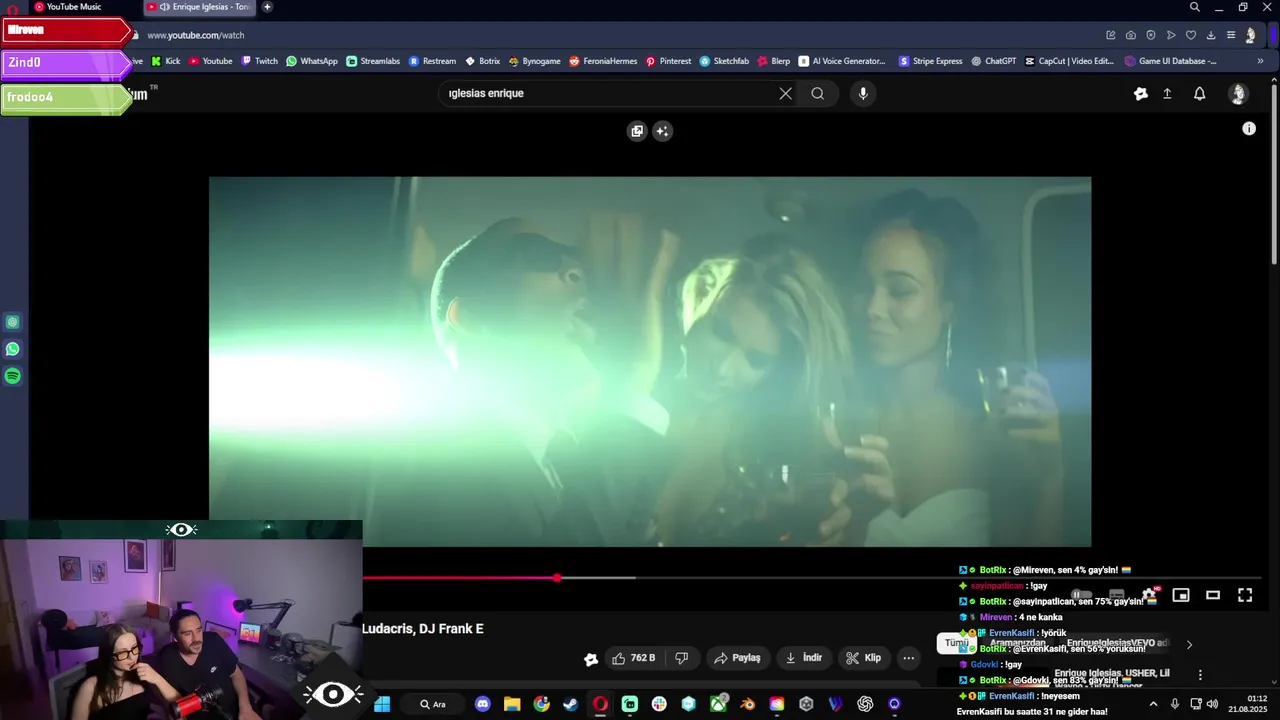Open the taskbar Ara search box
Viewport: 1280px width, 720px height.
point(432,704)
